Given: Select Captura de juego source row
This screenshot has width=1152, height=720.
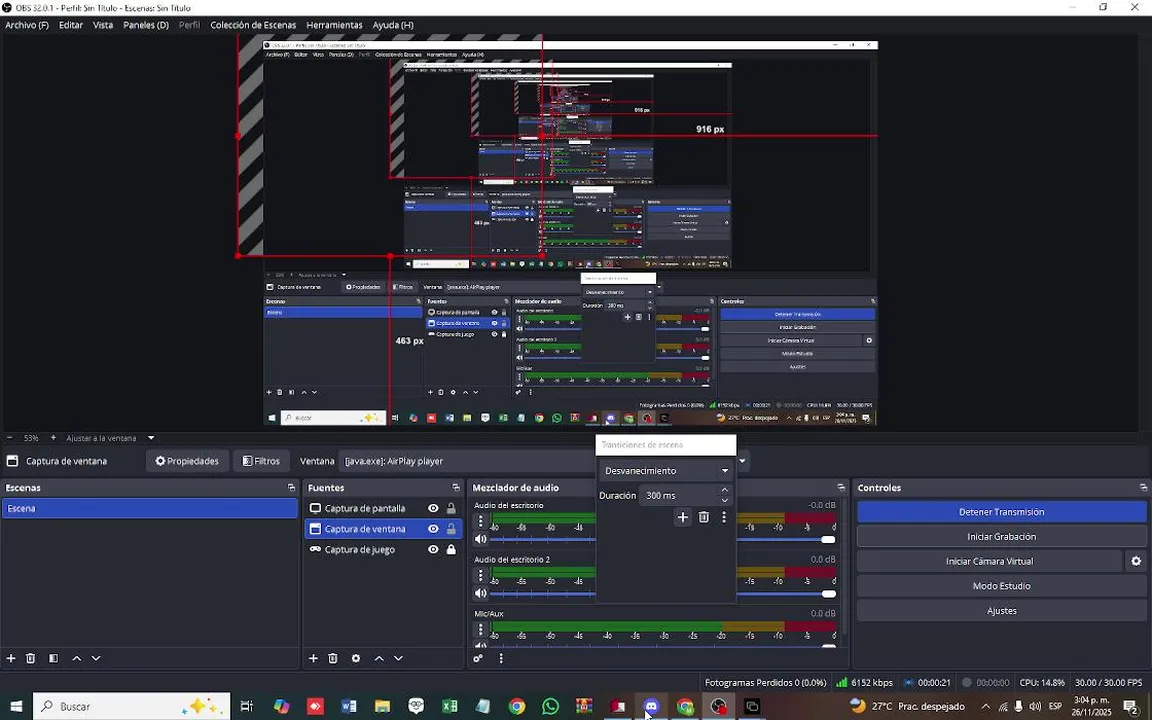Looking at the screenshot, I should pos(382,550).
